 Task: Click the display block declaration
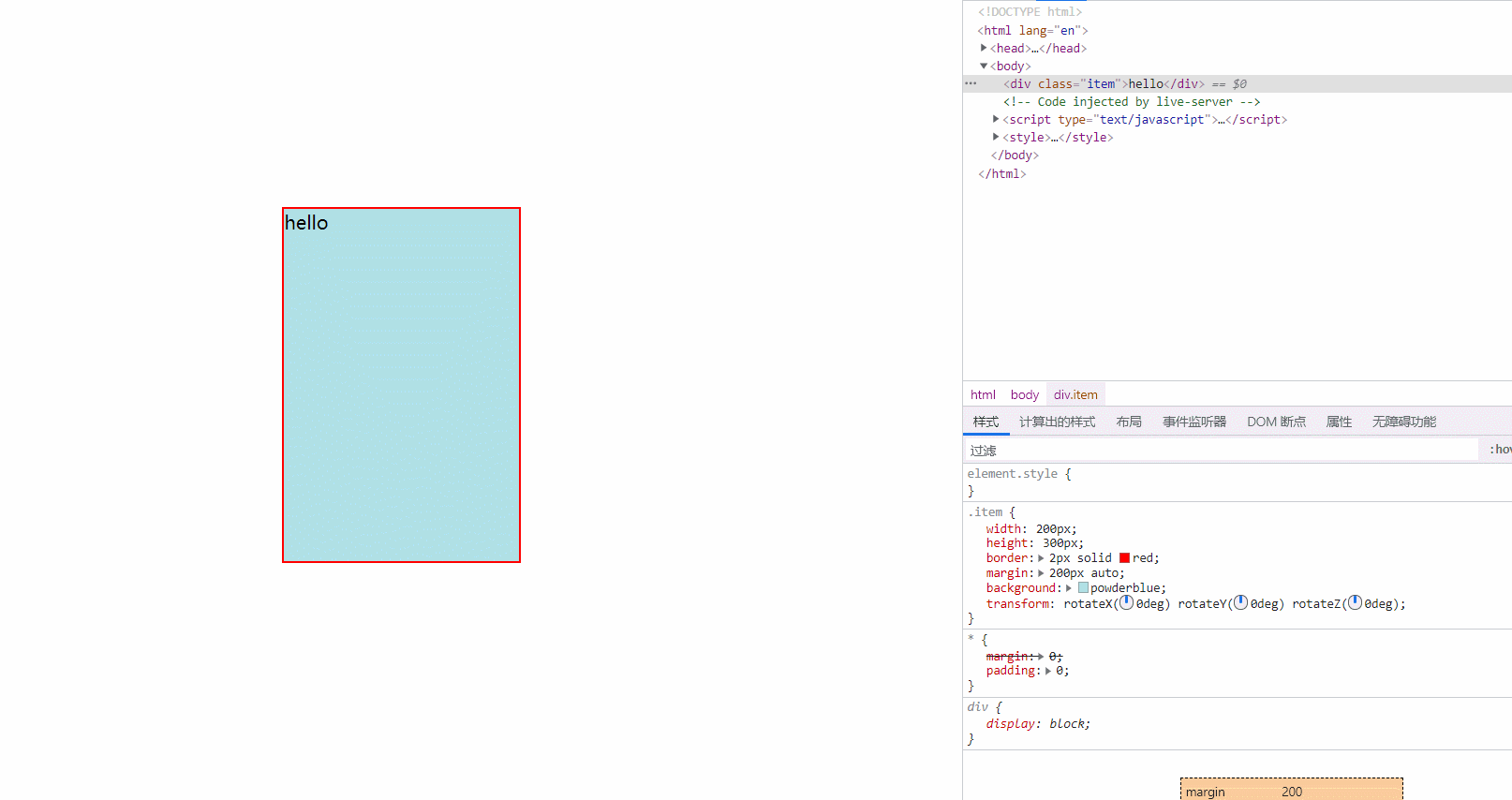pyautogui.click(x=1038, y=724)
